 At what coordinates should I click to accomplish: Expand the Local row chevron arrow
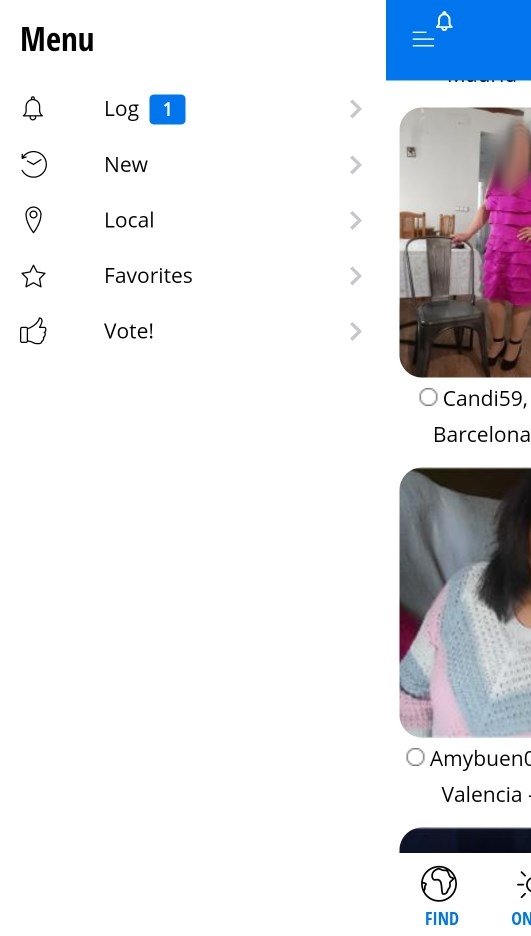point(356,220)
